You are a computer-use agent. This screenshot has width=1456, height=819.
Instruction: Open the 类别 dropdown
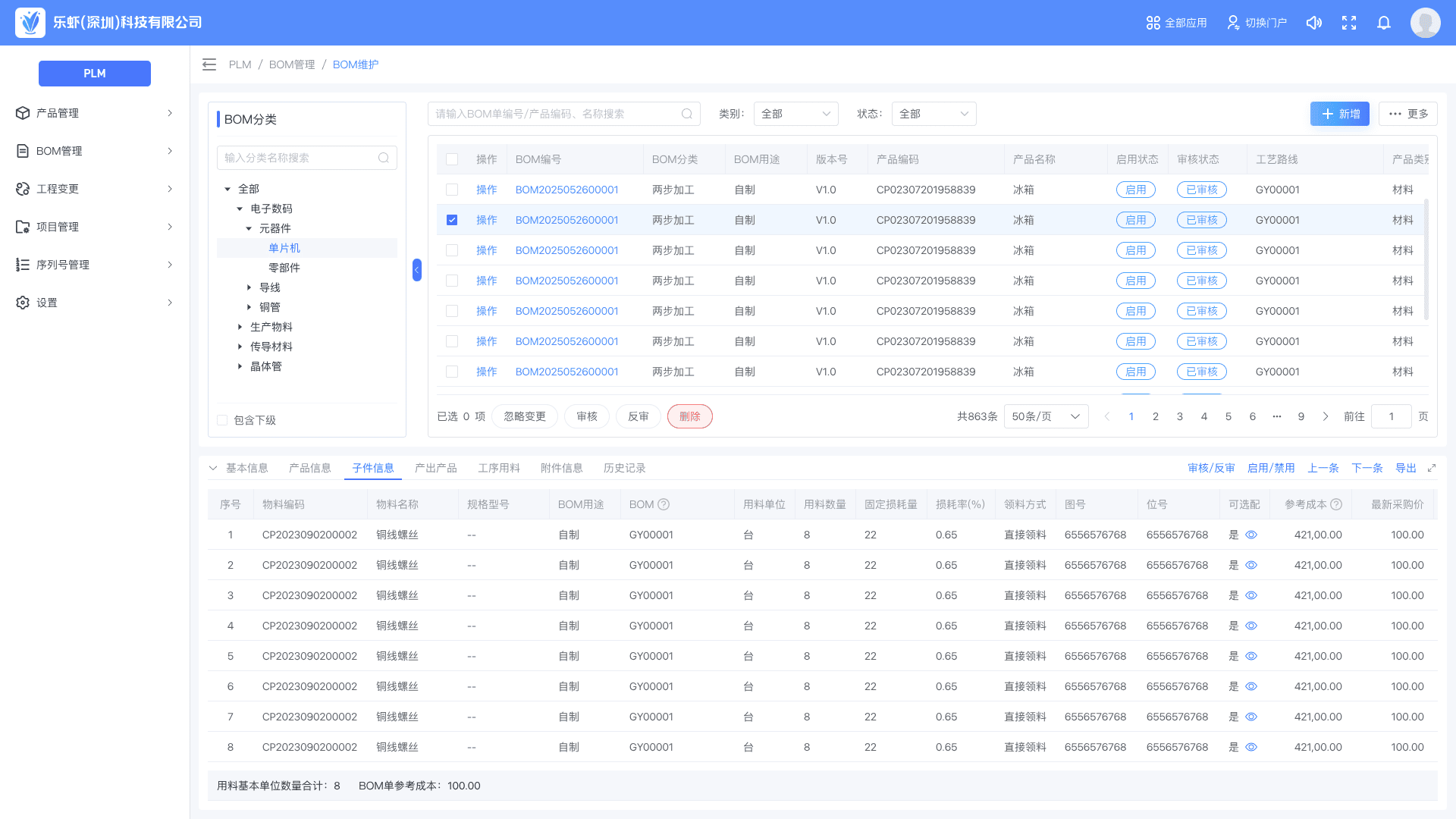pos(795,114)
